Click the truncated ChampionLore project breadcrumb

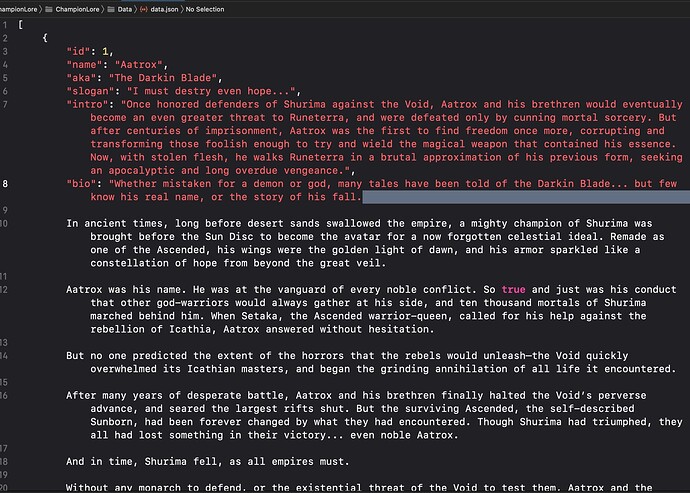tap(18, 9)
